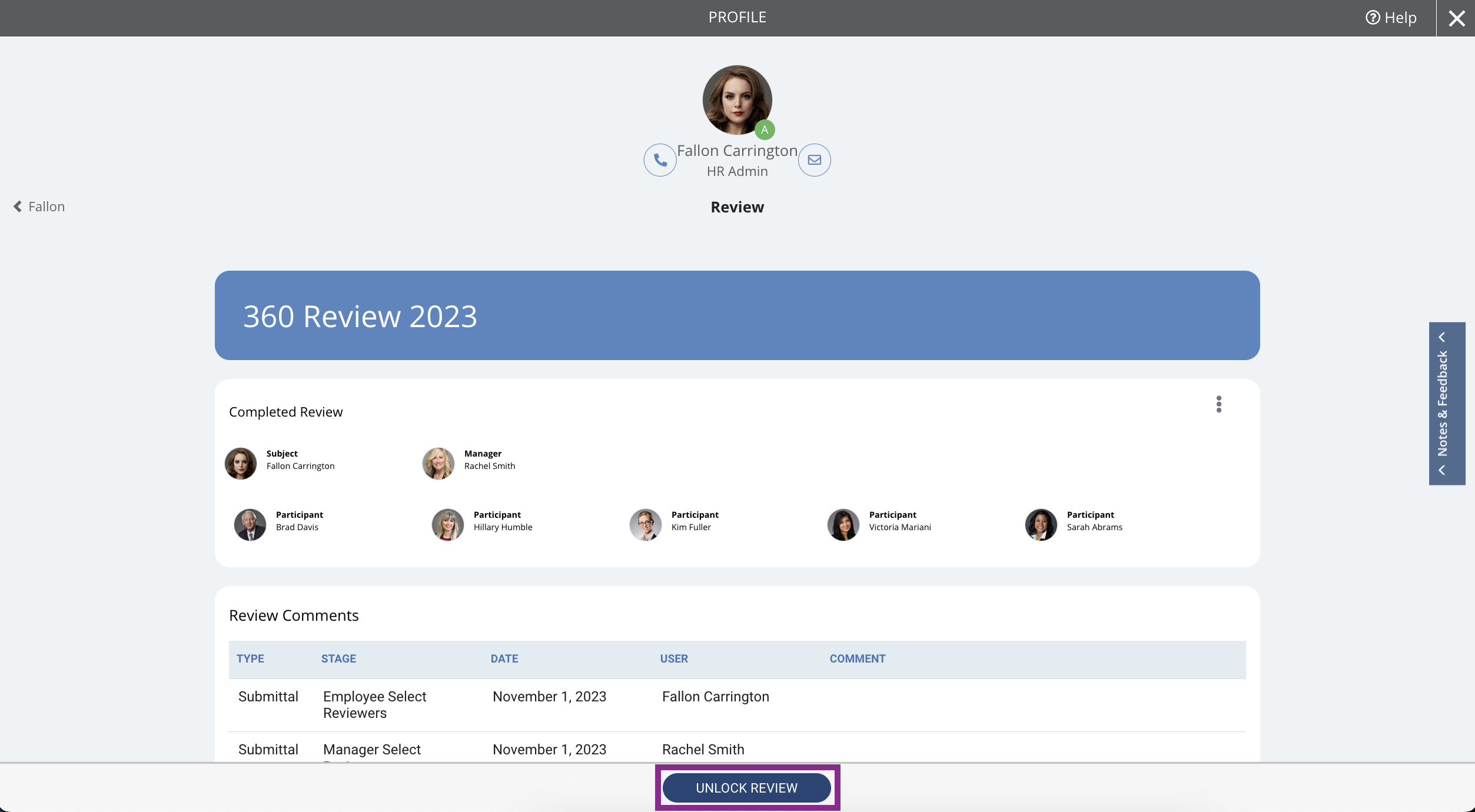Click Subject Fallon Carrington's avatar
1475x812 pixels.
tap(241, 464)
